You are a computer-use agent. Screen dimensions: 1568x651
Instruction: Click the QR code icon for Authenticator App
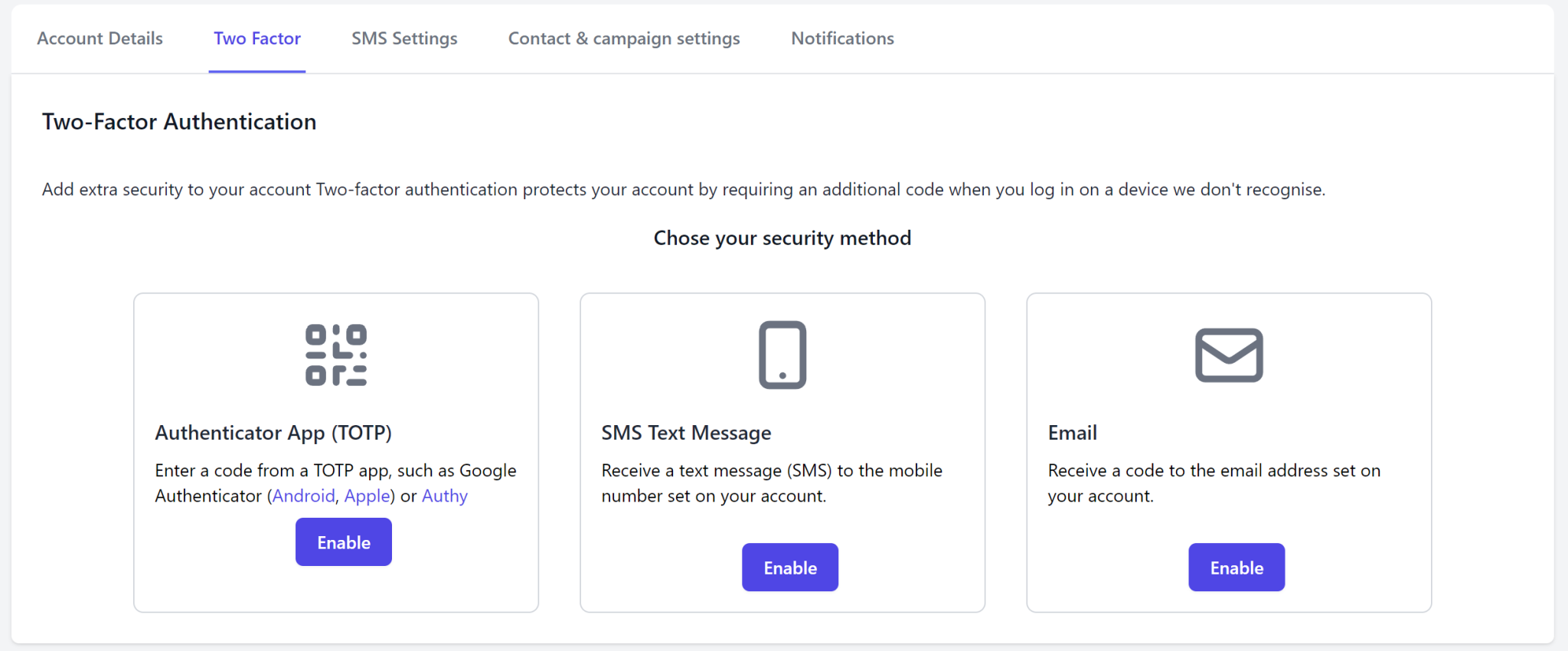click(337, 354)
